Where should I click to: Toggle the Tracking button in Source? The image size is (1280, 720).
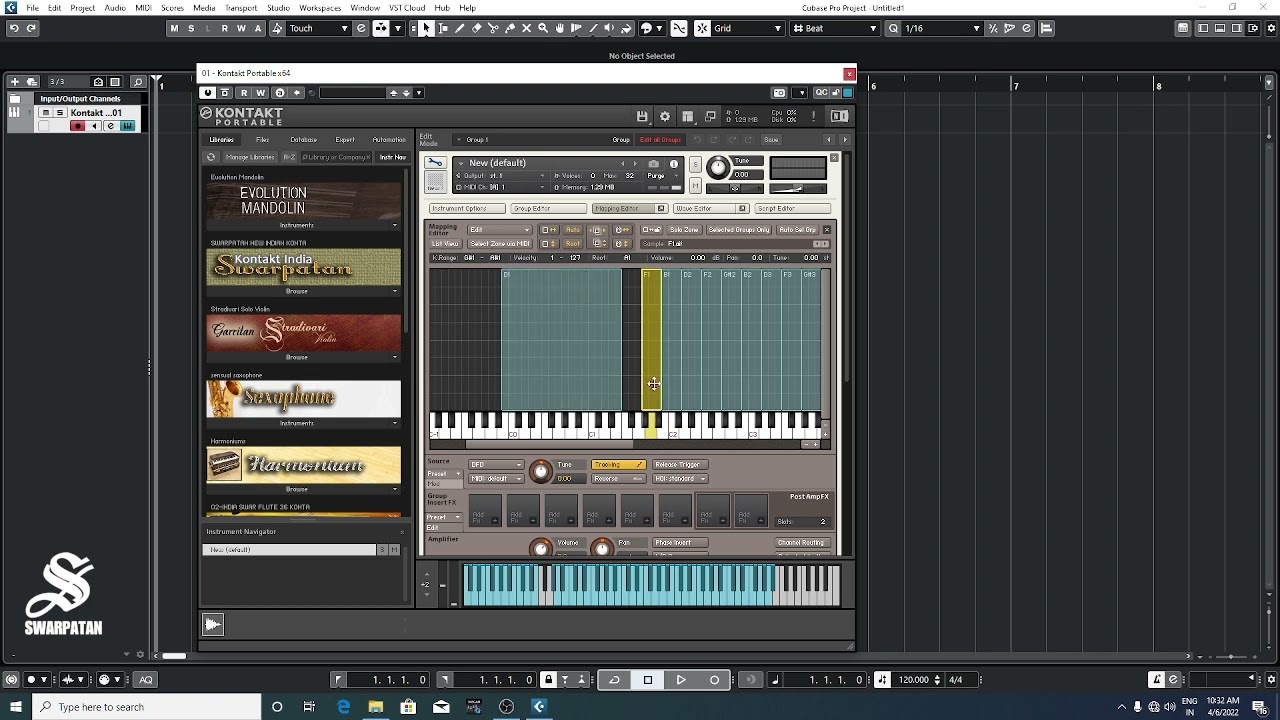pos(618,465)
